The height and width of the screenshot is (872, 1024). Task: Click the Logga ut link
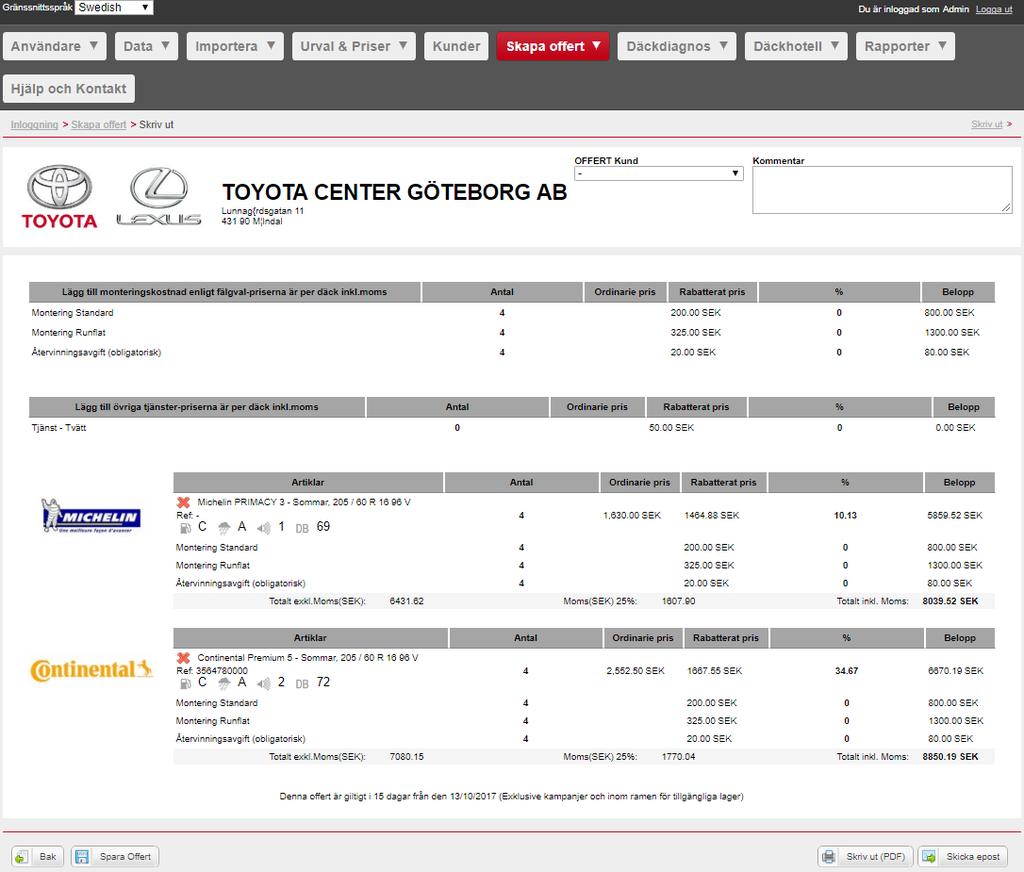pos(993,9)
